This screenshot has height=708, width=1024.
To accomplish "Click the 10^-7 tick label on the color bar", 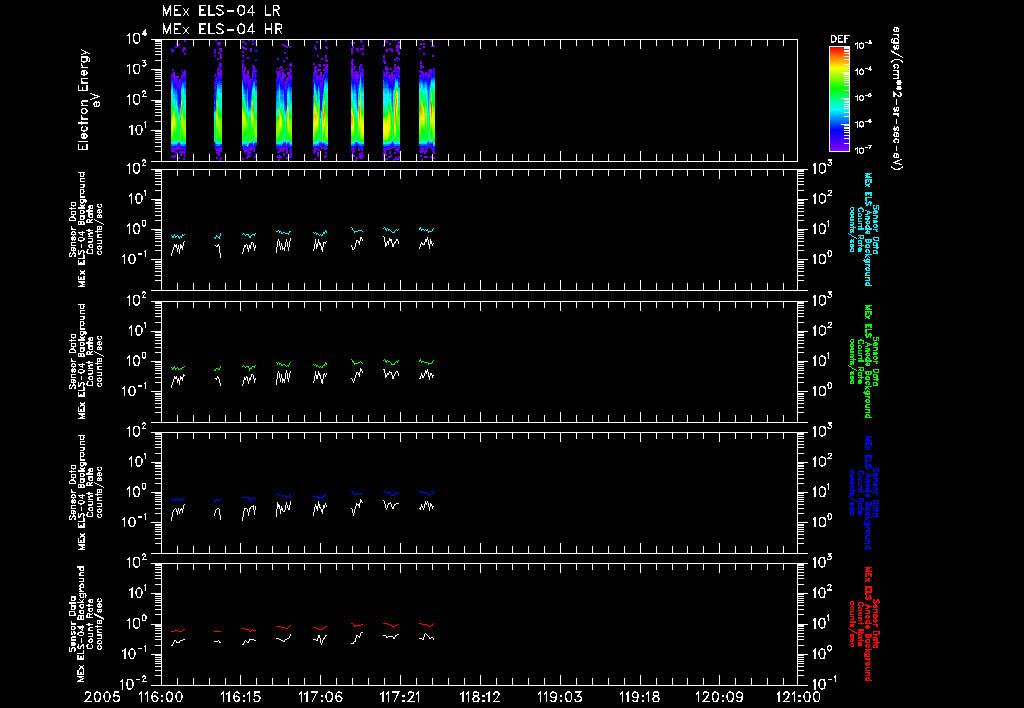I will 863,150.
